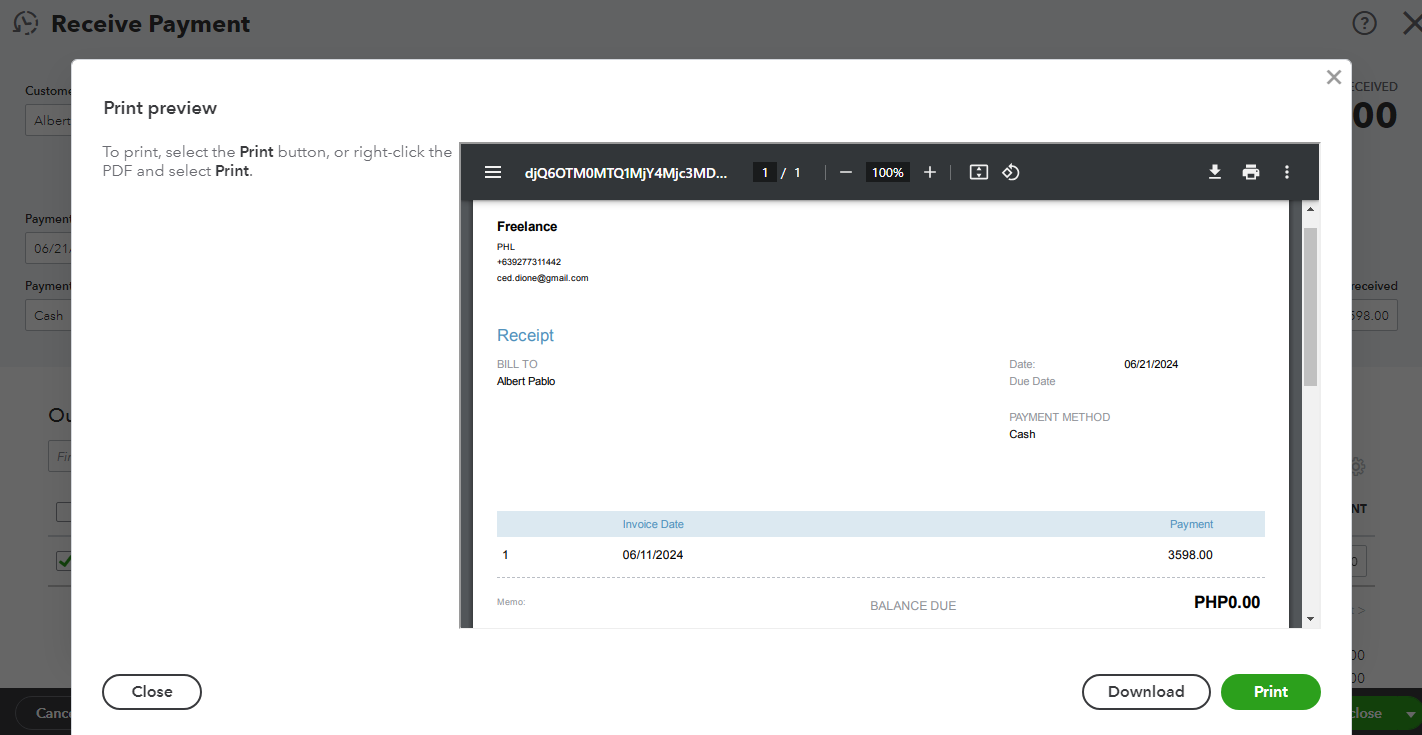Rotate the PDF counterclockwise
This screenshot has height=735, width=1422.
click(x=1010, y=172)
